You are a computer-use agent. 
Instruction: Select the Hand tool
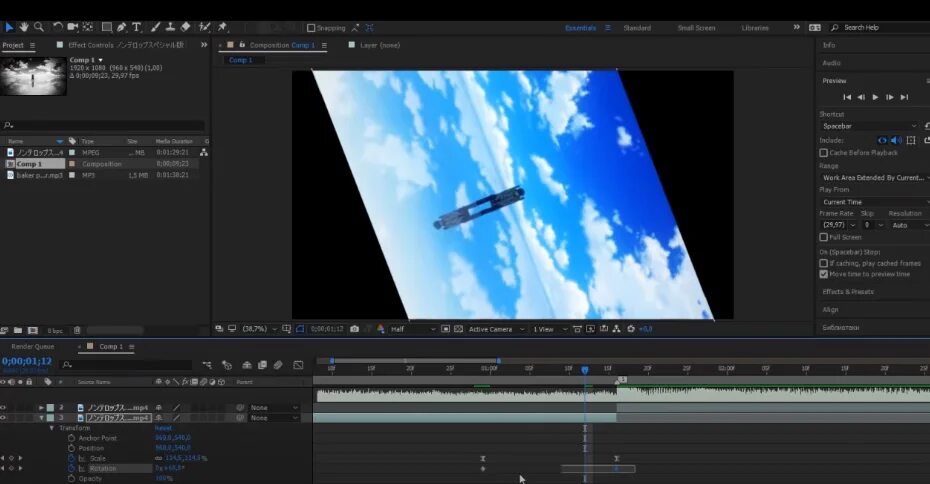coord(24,27)
